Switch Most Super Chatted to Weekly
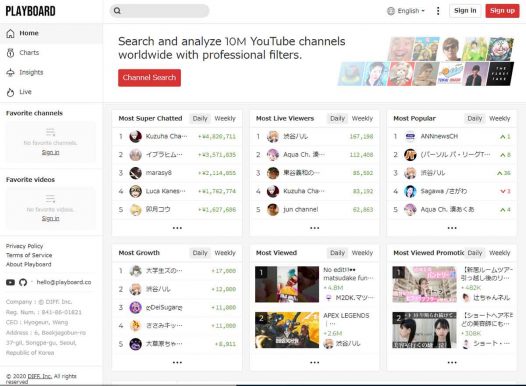Viewport: 526px width, 386px height. coord(225,118)
